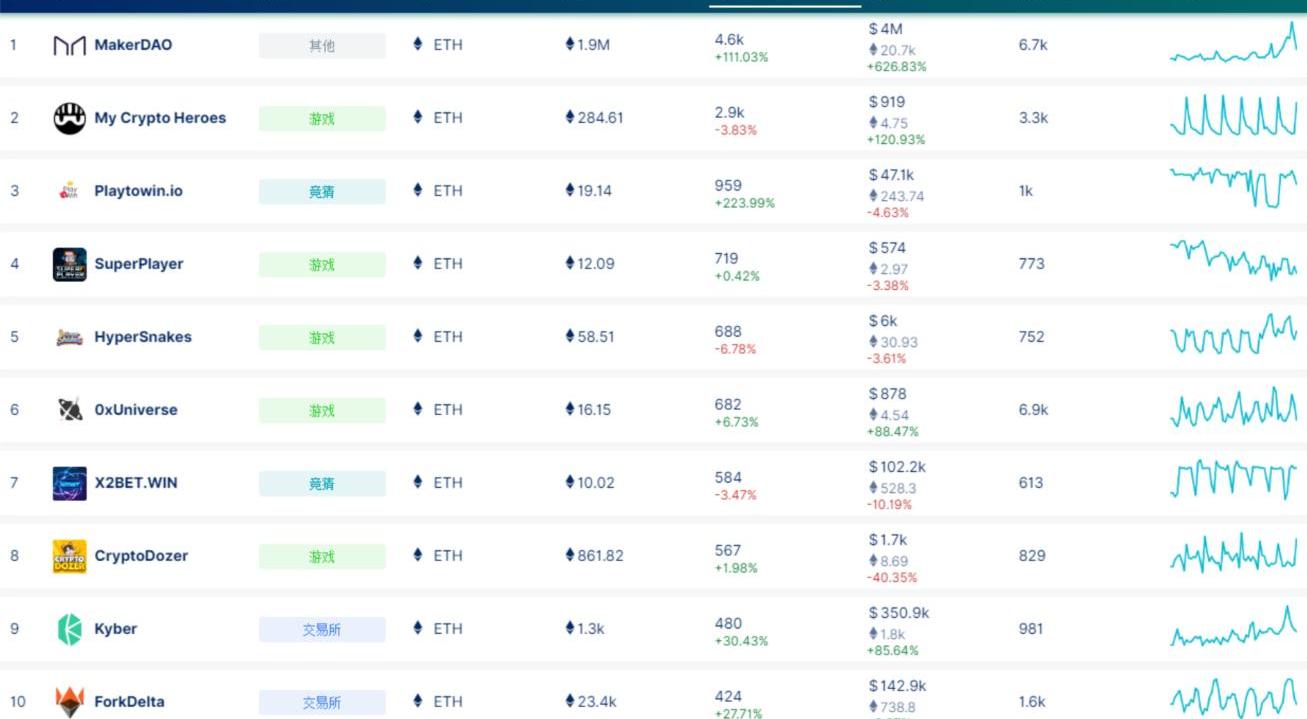Image resolution: width=1307 pixels, height=719 pixels.
Task: Open the HyperSnakes dapp link
Action: 143,337
